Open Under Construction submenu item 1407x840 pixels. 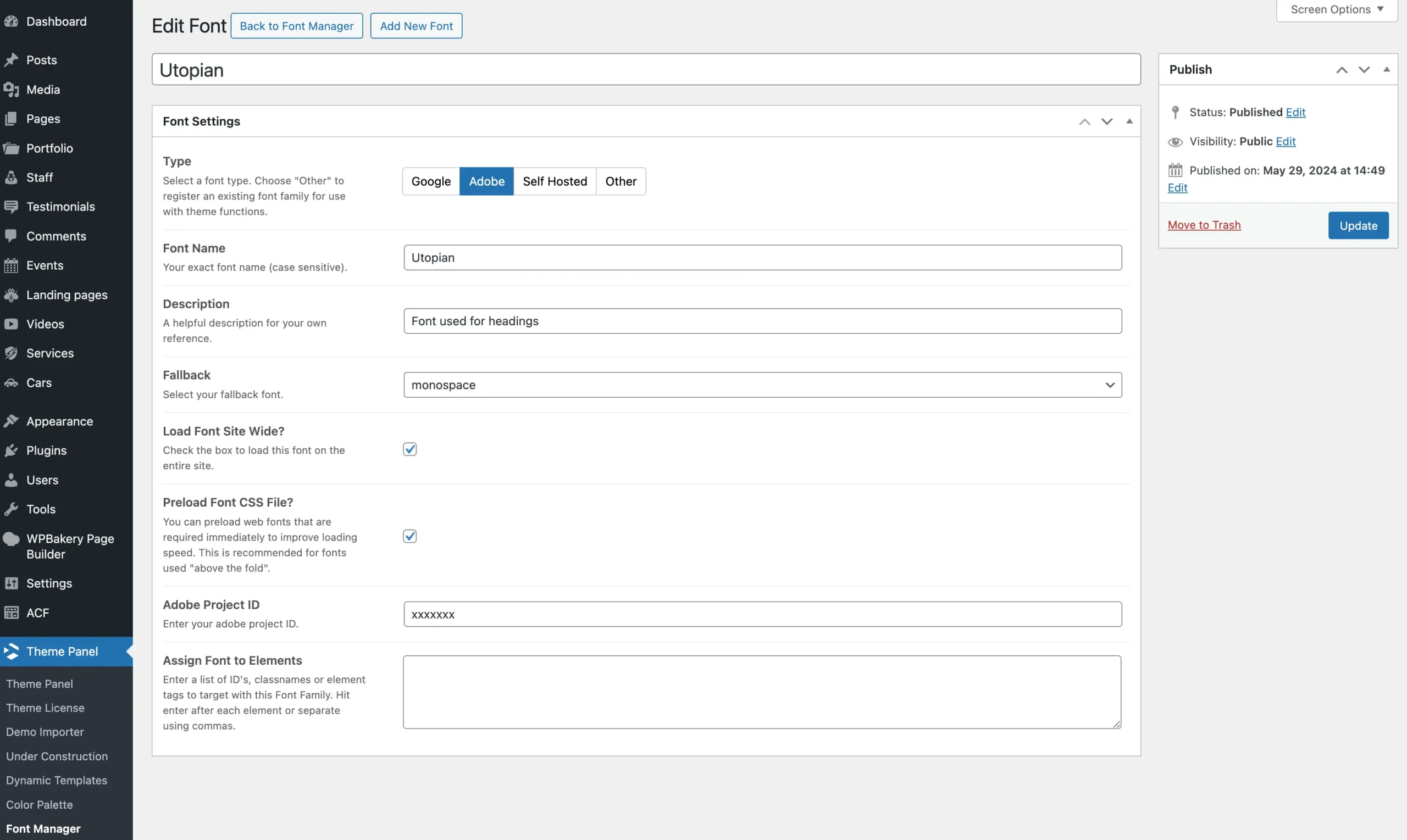click(57, 756)
